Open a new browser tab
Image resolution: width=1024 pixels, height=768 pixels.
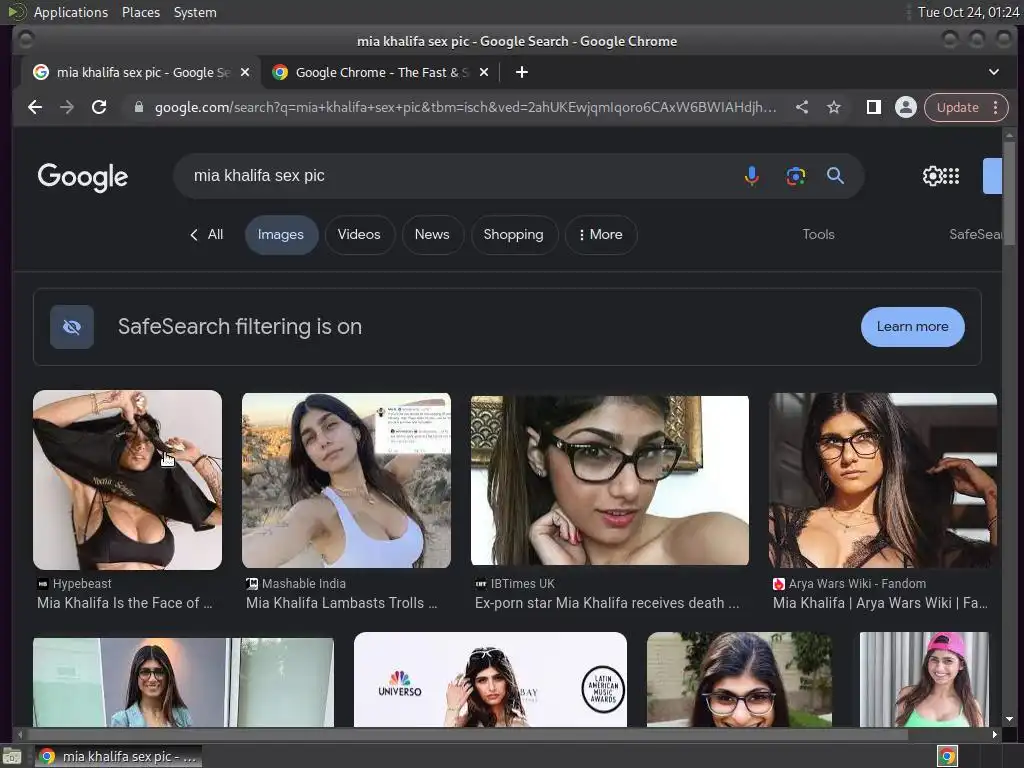(522, 72)
